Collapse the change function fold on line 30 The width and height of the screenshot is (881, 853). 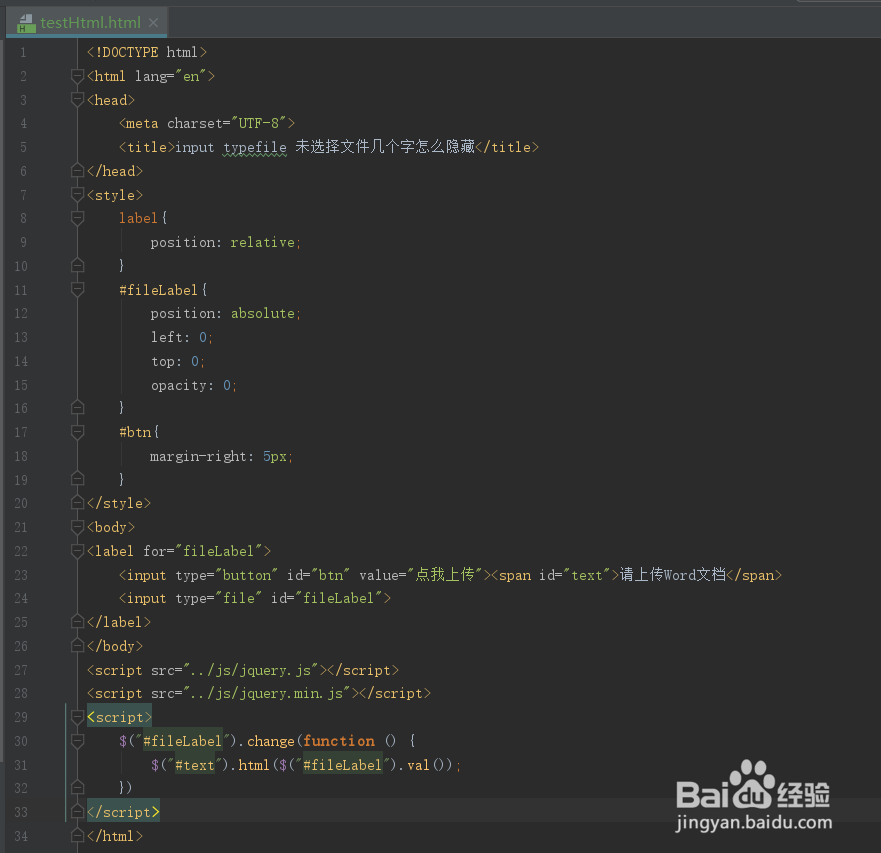[78, 741]
